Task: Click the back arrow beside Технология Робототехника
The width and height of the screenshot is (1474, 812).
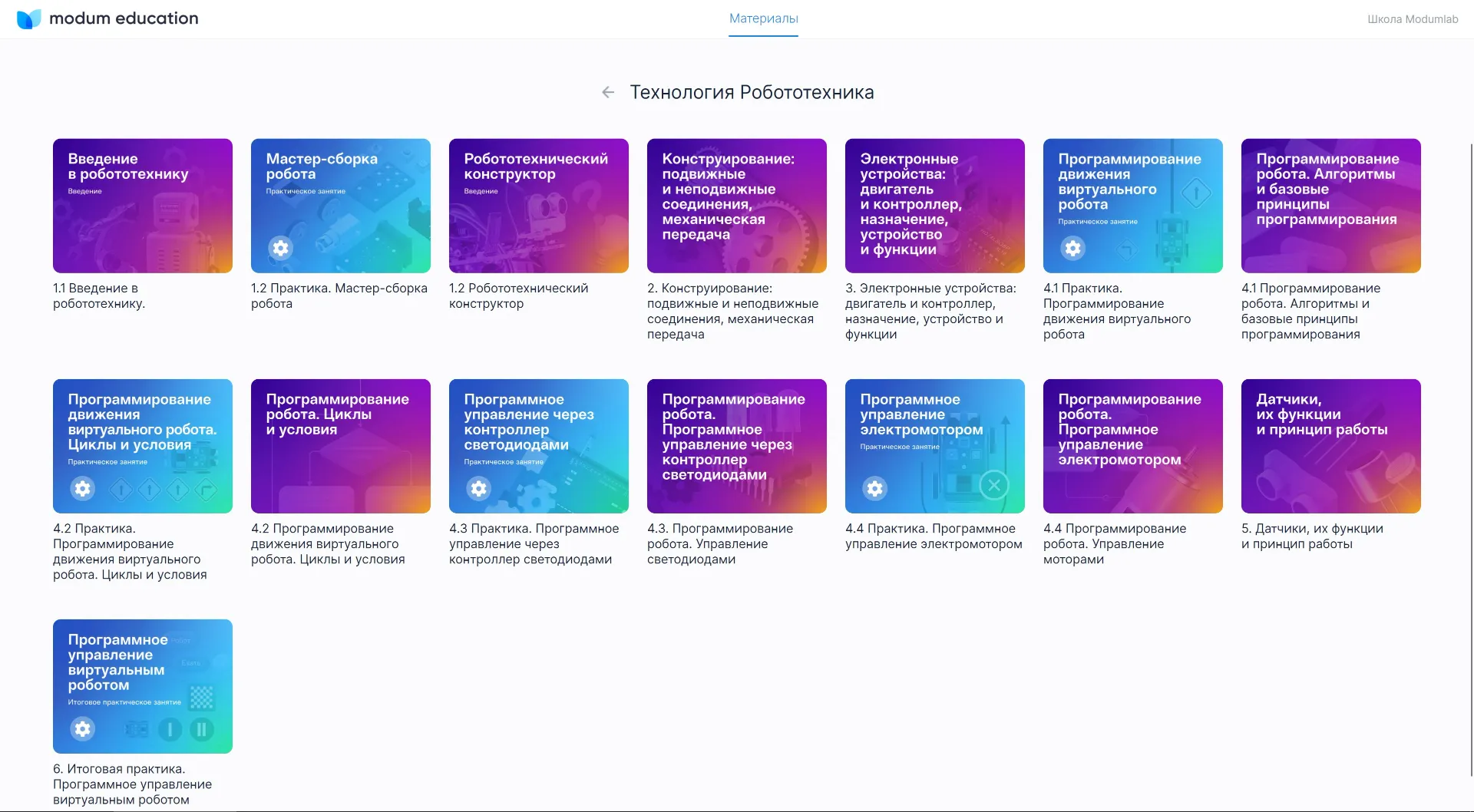Action: pyautogui.click(x=608, y=93)
